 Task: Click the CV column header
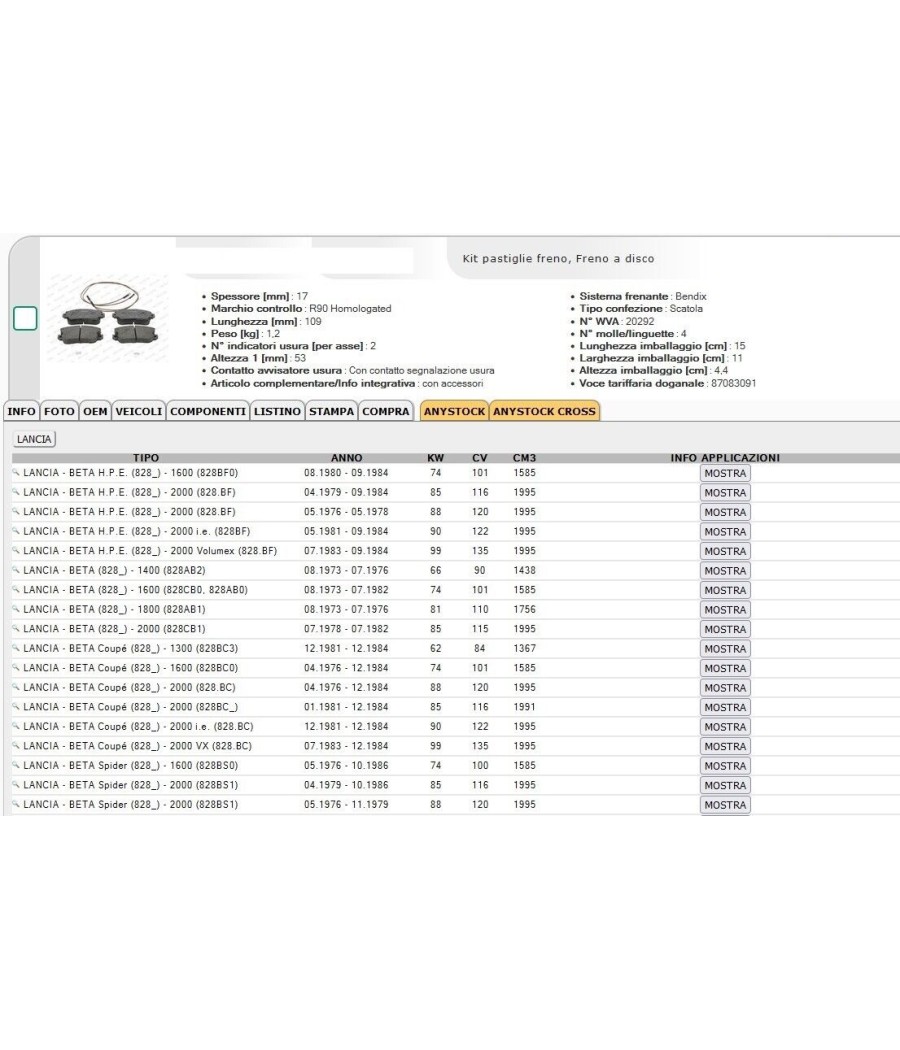479,458
